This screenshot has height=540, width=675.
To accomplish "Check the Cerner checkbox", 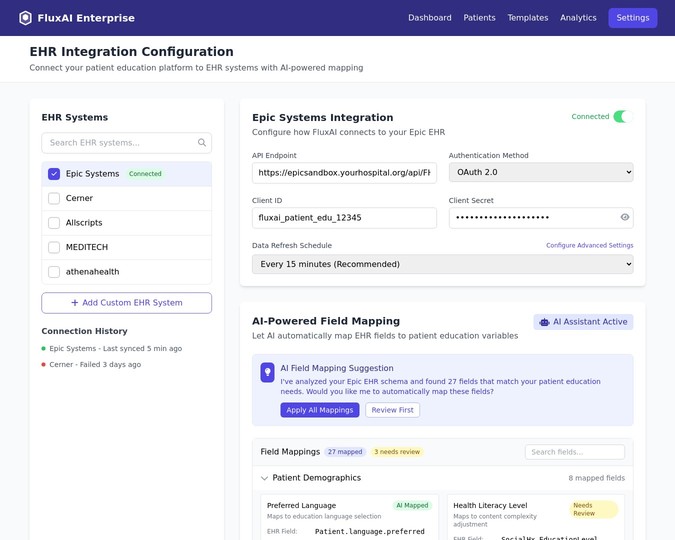I will pyautogui.click(x=54, y=198).
